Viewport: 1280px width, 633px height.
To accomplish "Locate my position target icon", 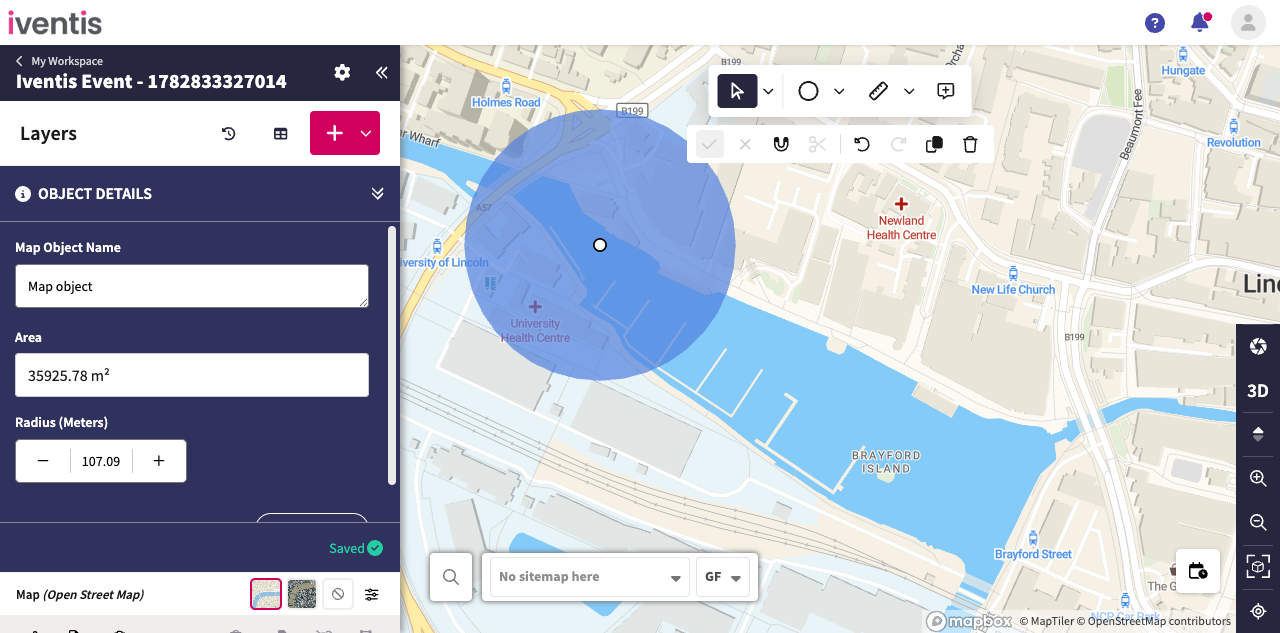I will coord(1258,611).
